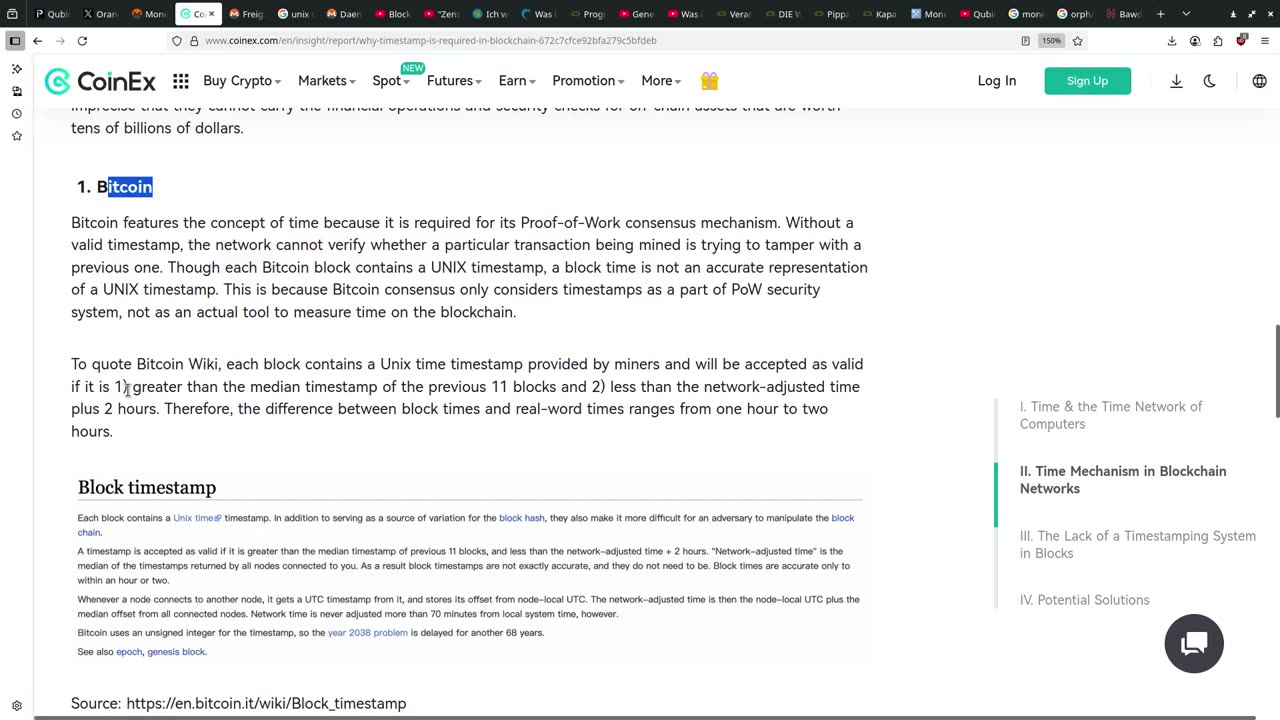The height and width of the screenshot is (720, 1280).
Task: Jump to 'II. Time Mechanism in Blockchain Networks'
Action: coord(1123,480)
